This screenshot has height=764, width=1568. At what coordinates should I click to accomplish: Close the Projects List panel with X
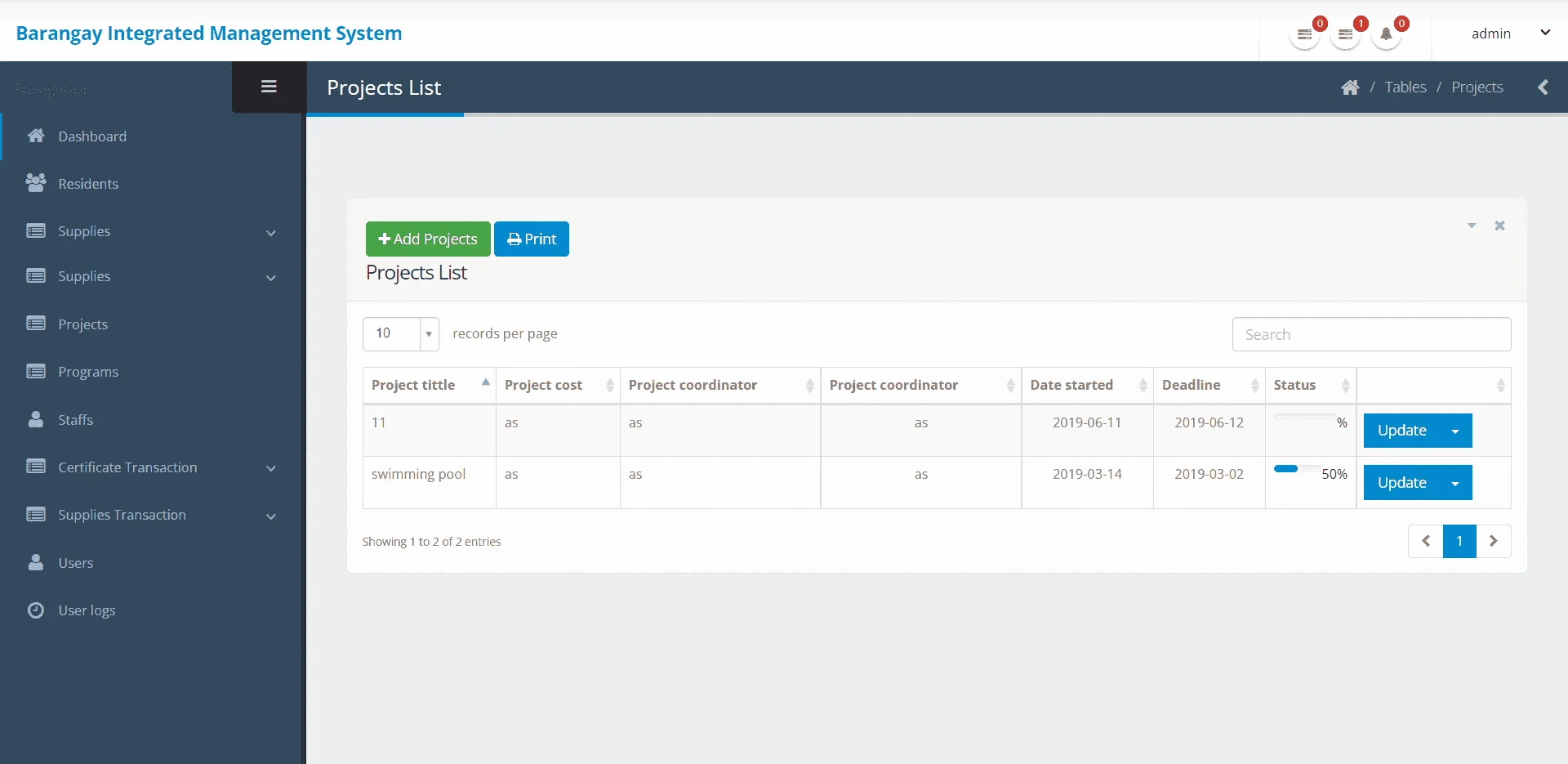pyautogui.click(x=1499, y=226)
